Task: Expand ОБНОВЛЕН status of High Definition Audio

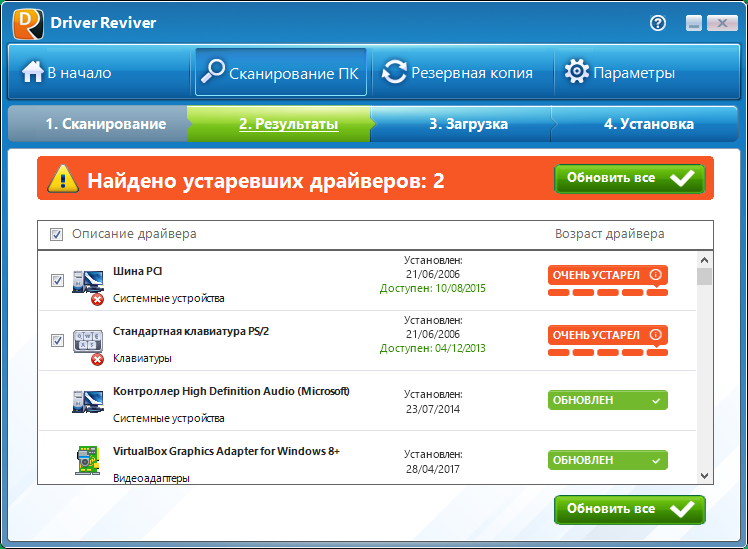Action: [x=607, y=400]
